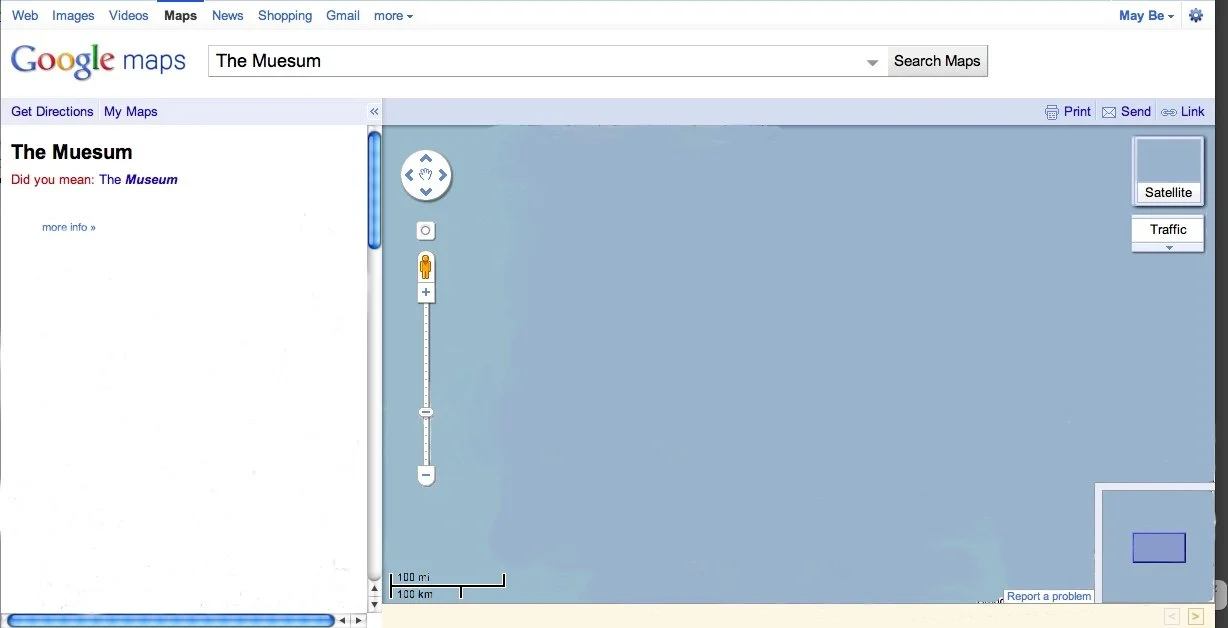The width and height of the screenshot is (1228, 628).
Task: Open My Maps
Action: (x=131, y=112)
